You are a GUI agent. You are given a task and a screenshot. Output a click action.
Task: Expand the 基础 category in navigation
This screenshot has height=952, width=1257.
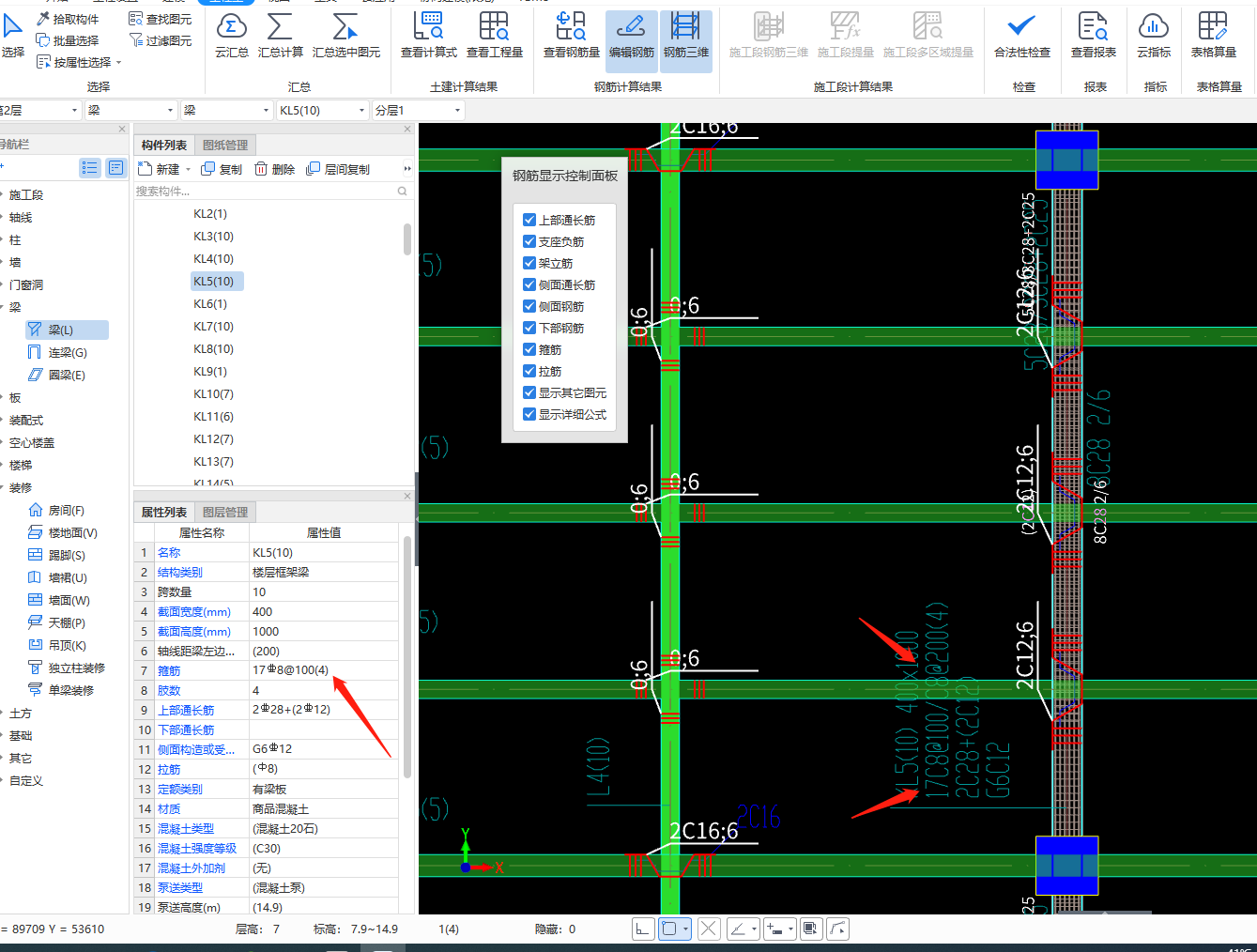(20, 735)
